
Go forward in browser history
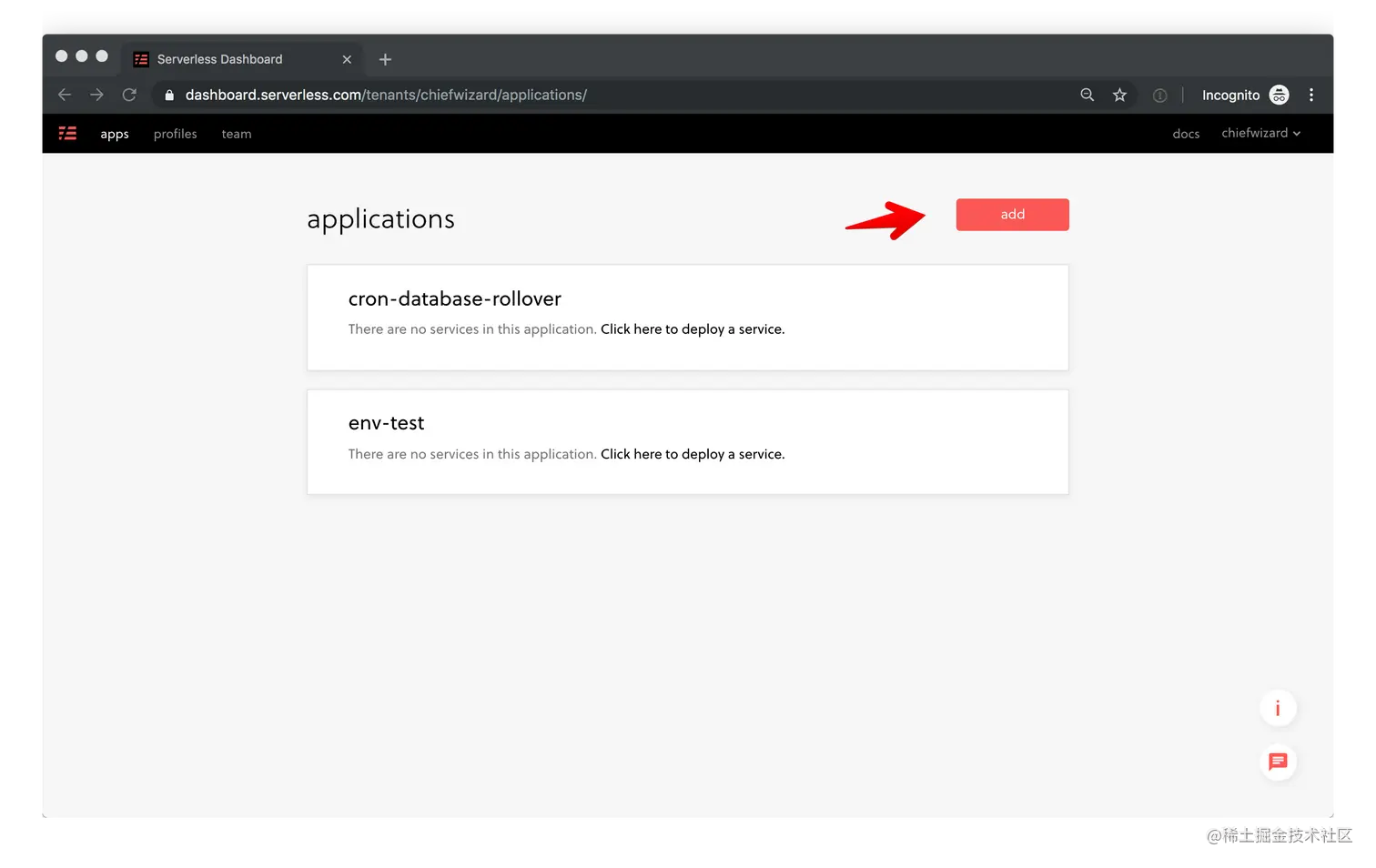coord(97,95)
